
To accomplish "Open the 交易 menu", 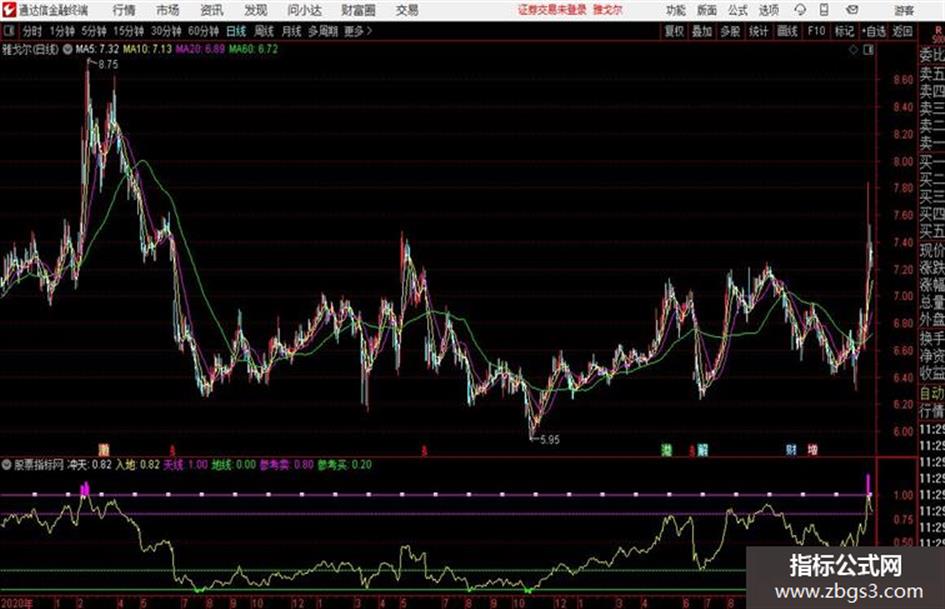I will point(407,10).
